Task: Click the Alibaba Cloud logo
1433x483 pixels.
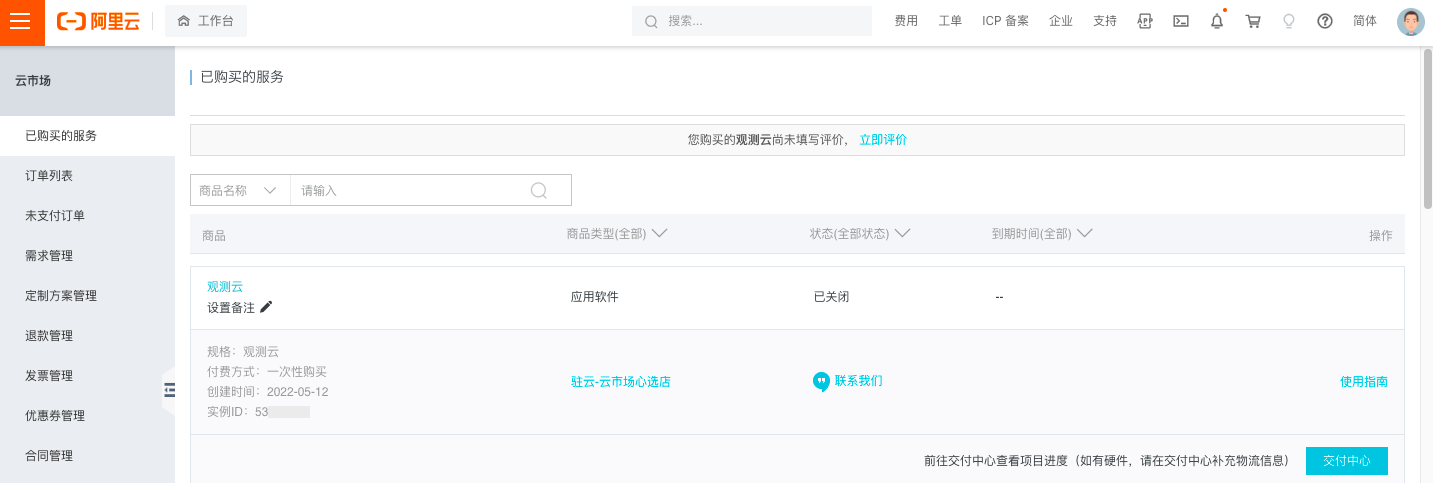Action: pyautogui.click(x=98, y=21)
